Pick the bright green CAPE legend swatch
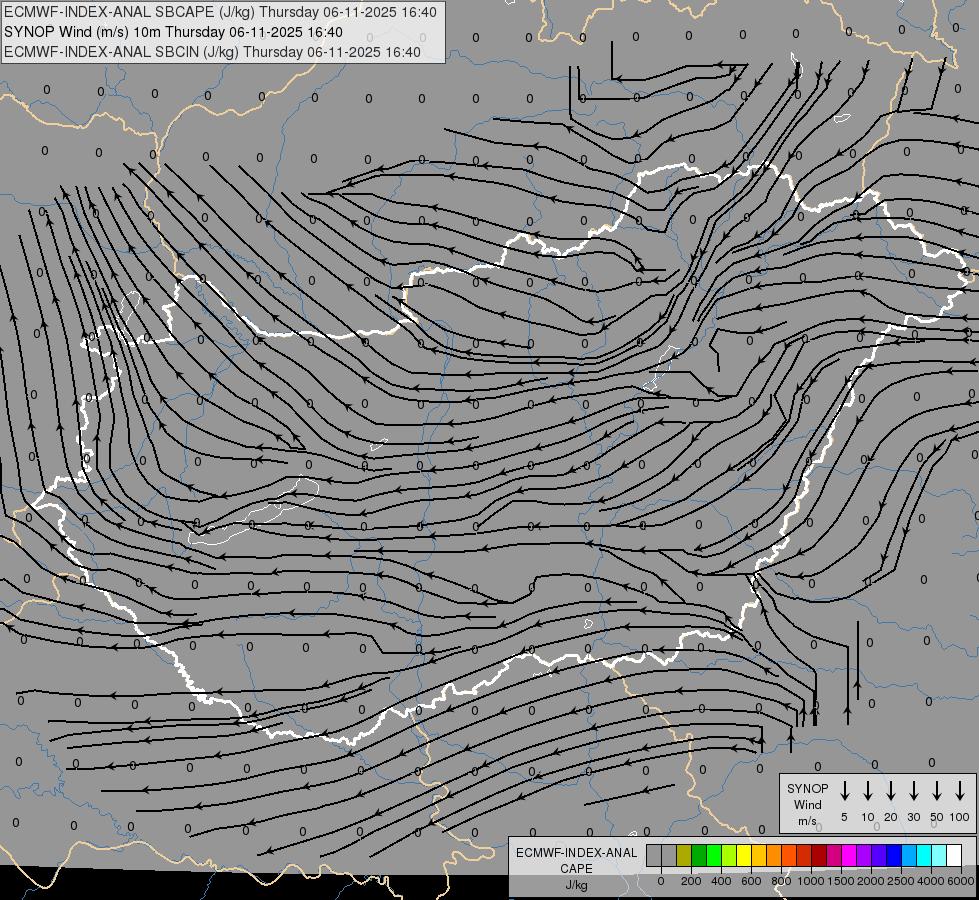 point(714,856)
